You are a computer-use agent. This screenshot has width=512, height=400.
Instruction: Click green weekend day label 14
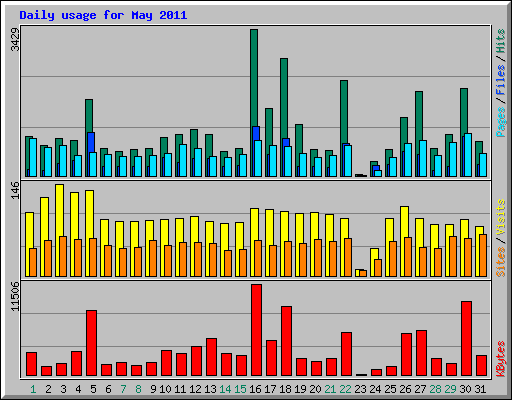pyautogui.click(x=225, y=389)
